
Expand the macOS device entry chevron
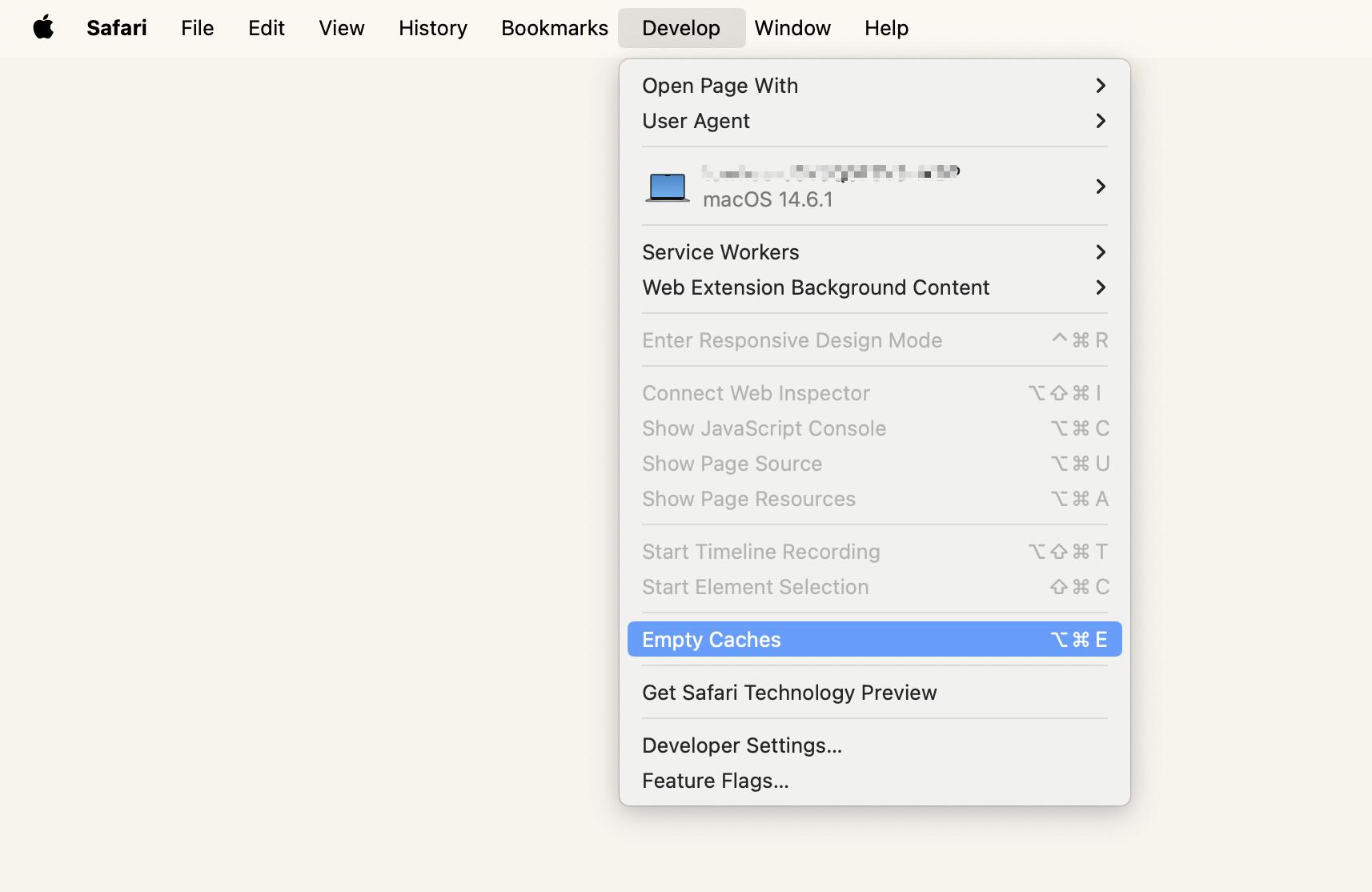pyautogui.click(x=1101, y=187)
